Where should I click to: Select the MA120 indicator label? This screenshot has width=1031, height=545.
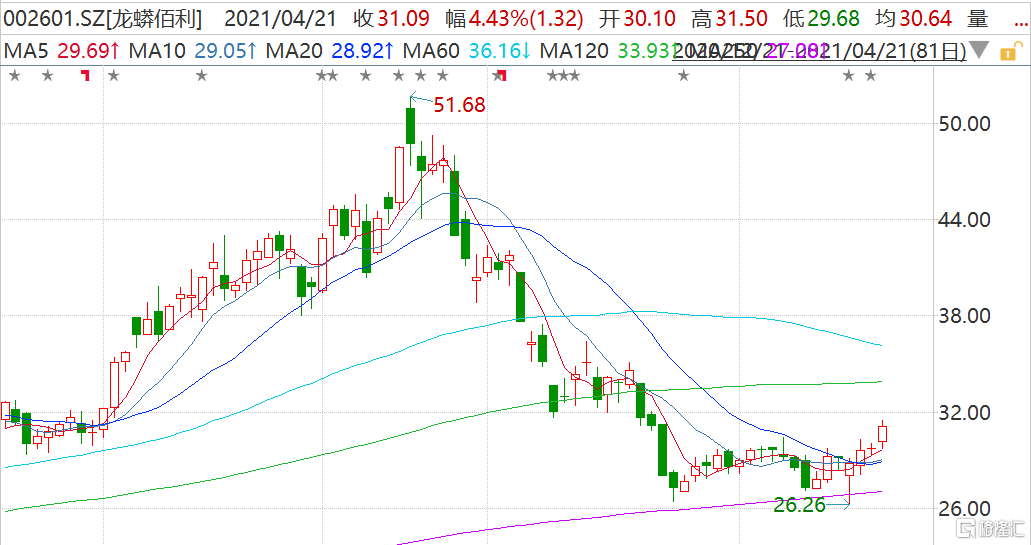pyautogui.click(x=574, y=51)
